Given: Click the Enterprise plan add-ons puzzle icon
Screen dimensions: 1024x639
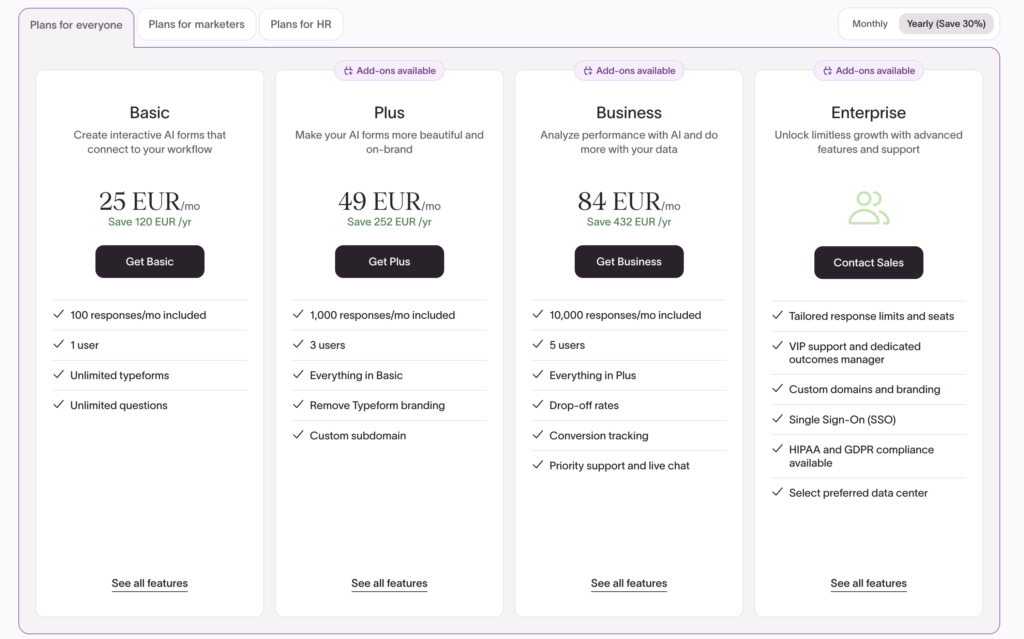Looking at the screenshot, I should [x=827, y=71].
